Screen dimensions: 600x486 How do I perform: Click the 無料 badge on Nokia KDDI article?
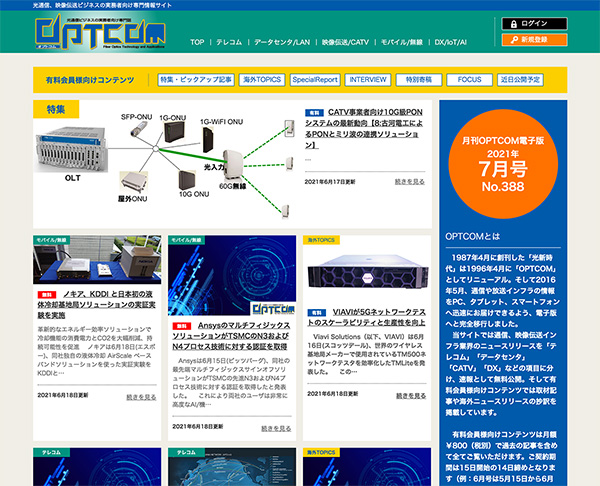(x=47, y=295)
